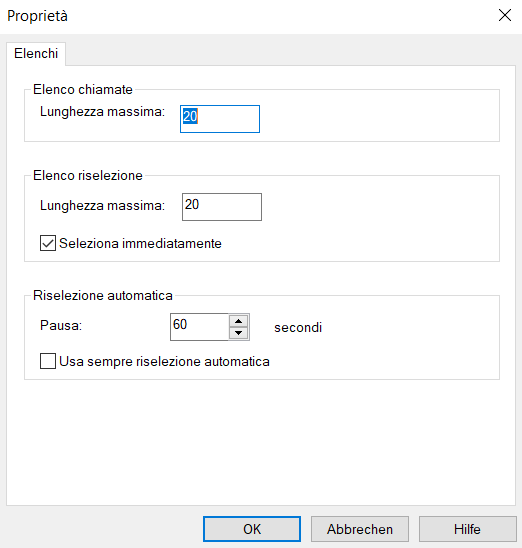Click the Usa sempre riselezione automatica label text
The height and width of the screenshot is (548, 522).
(x=164, y=361)
